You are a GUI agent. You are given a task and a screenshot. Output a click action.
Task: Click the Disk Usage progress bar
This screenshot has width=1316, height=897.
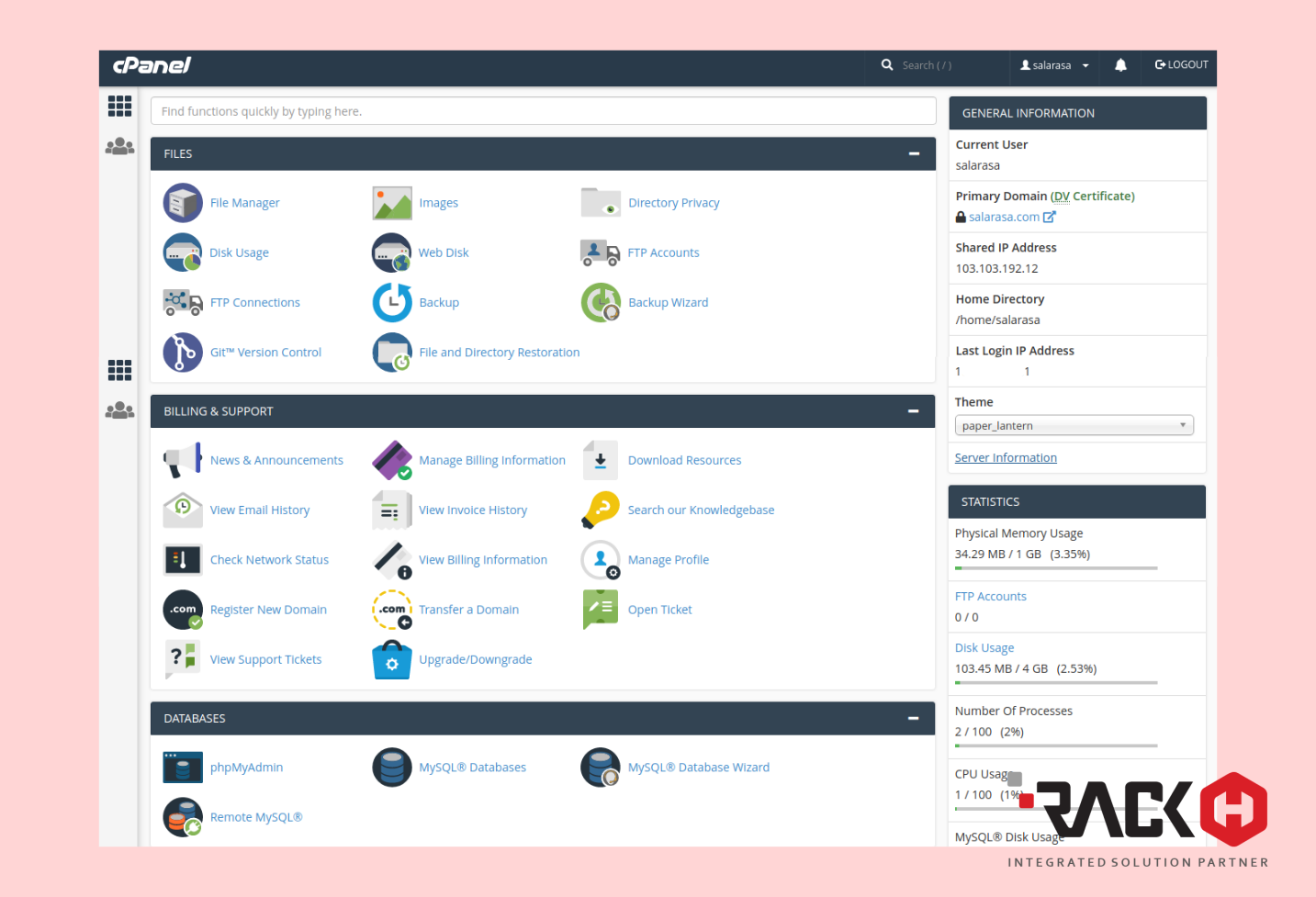1056,683
